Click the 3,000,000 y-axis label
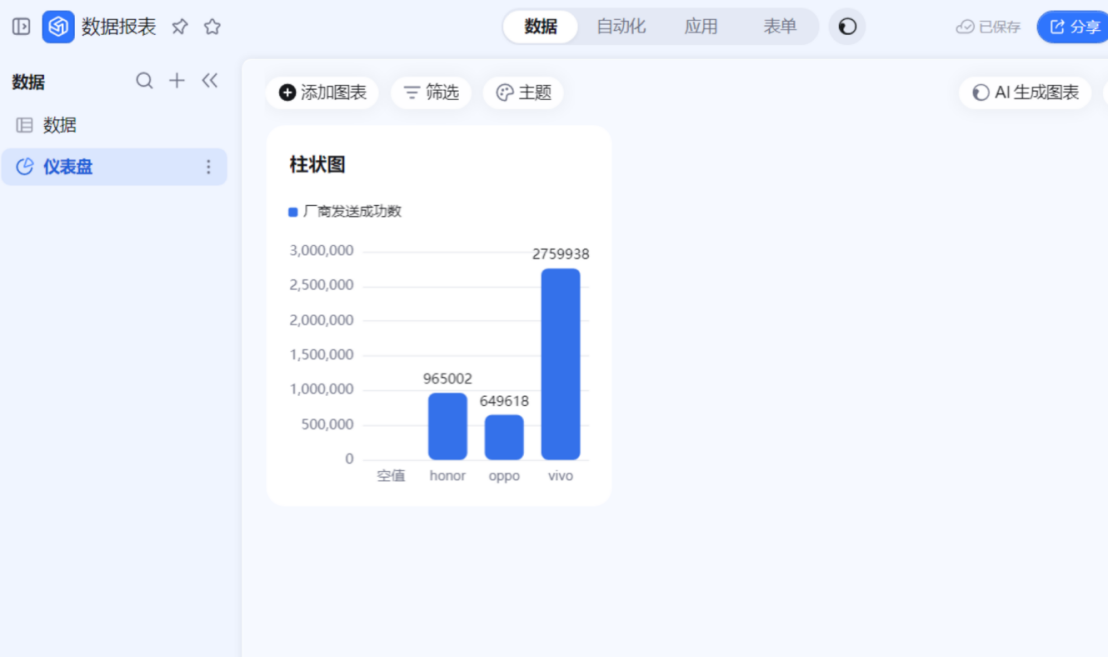This screenshot has height=657, width=1109. point(321,250)
